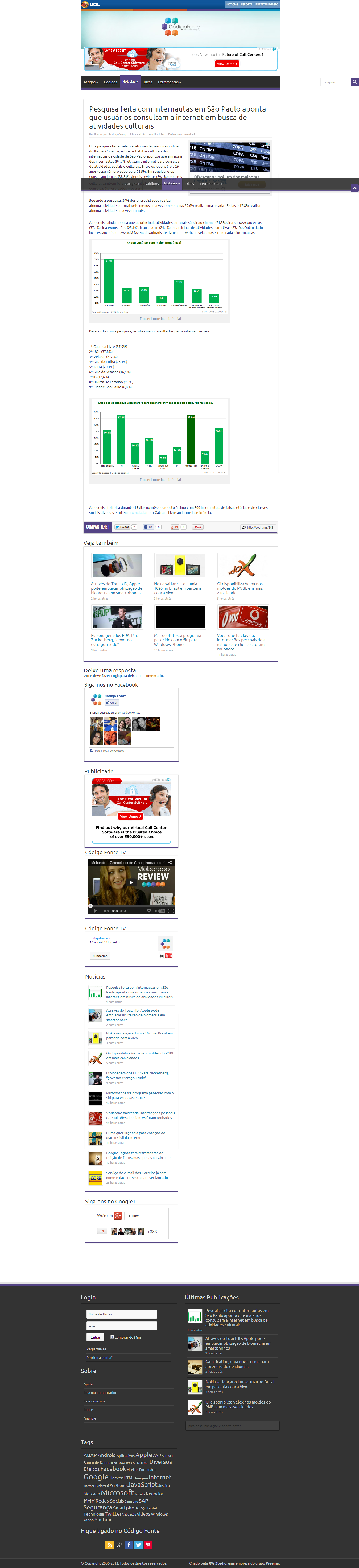
Task: Click the Pin it share button
Action: pos(198,527)
